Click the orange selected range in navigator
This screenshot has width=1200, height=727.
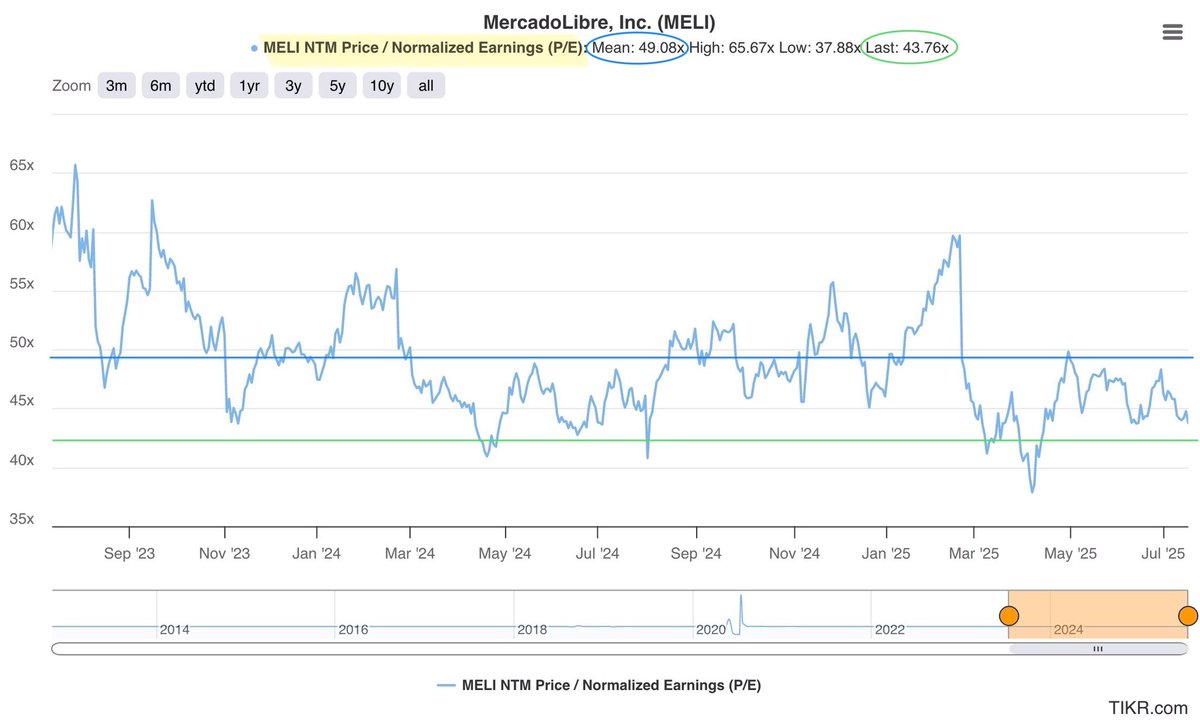pyautogui.click(x=1098, y=614)
